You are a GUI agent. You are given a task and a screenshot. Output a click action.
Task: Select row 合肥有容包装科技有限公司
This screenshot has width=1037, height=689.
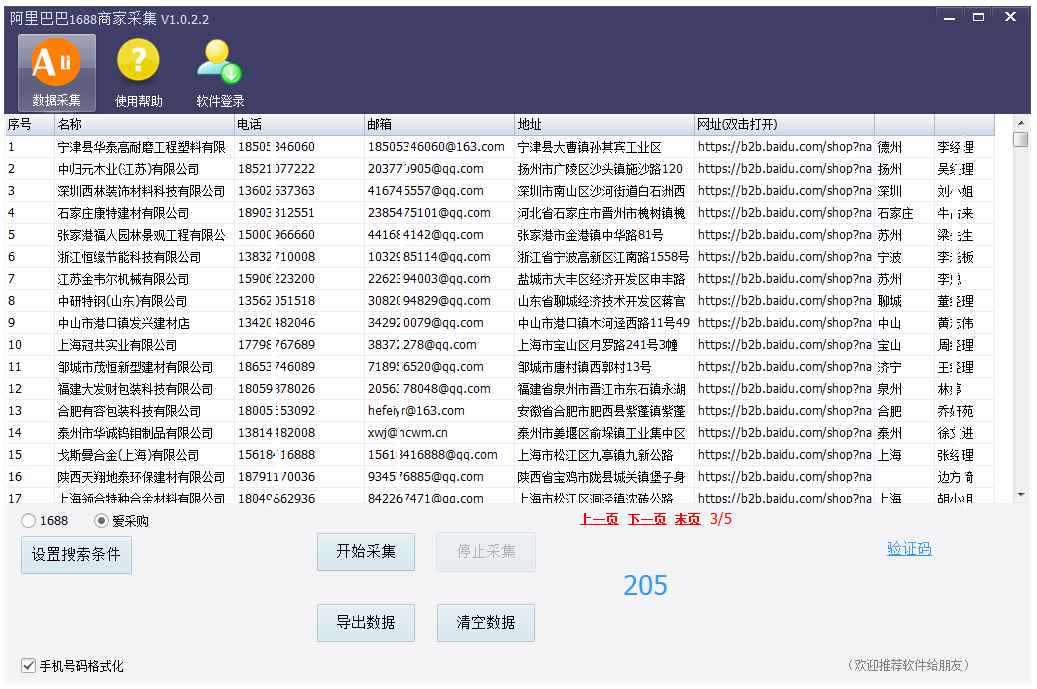point(500,411)
